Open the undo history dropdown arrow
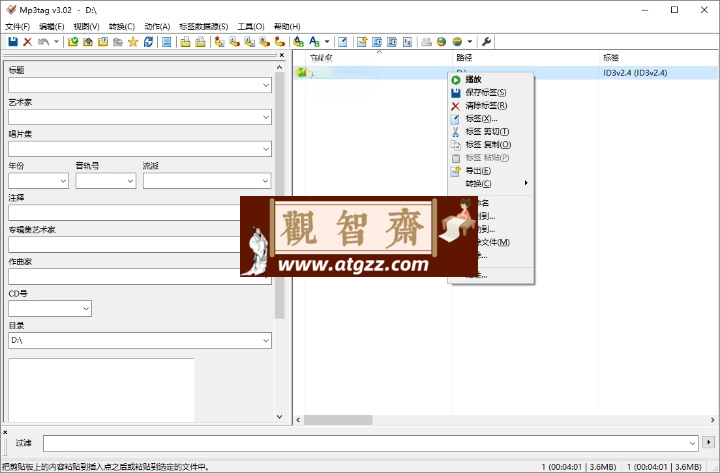This screenshot has height=473, width=720. click(56, 42)
